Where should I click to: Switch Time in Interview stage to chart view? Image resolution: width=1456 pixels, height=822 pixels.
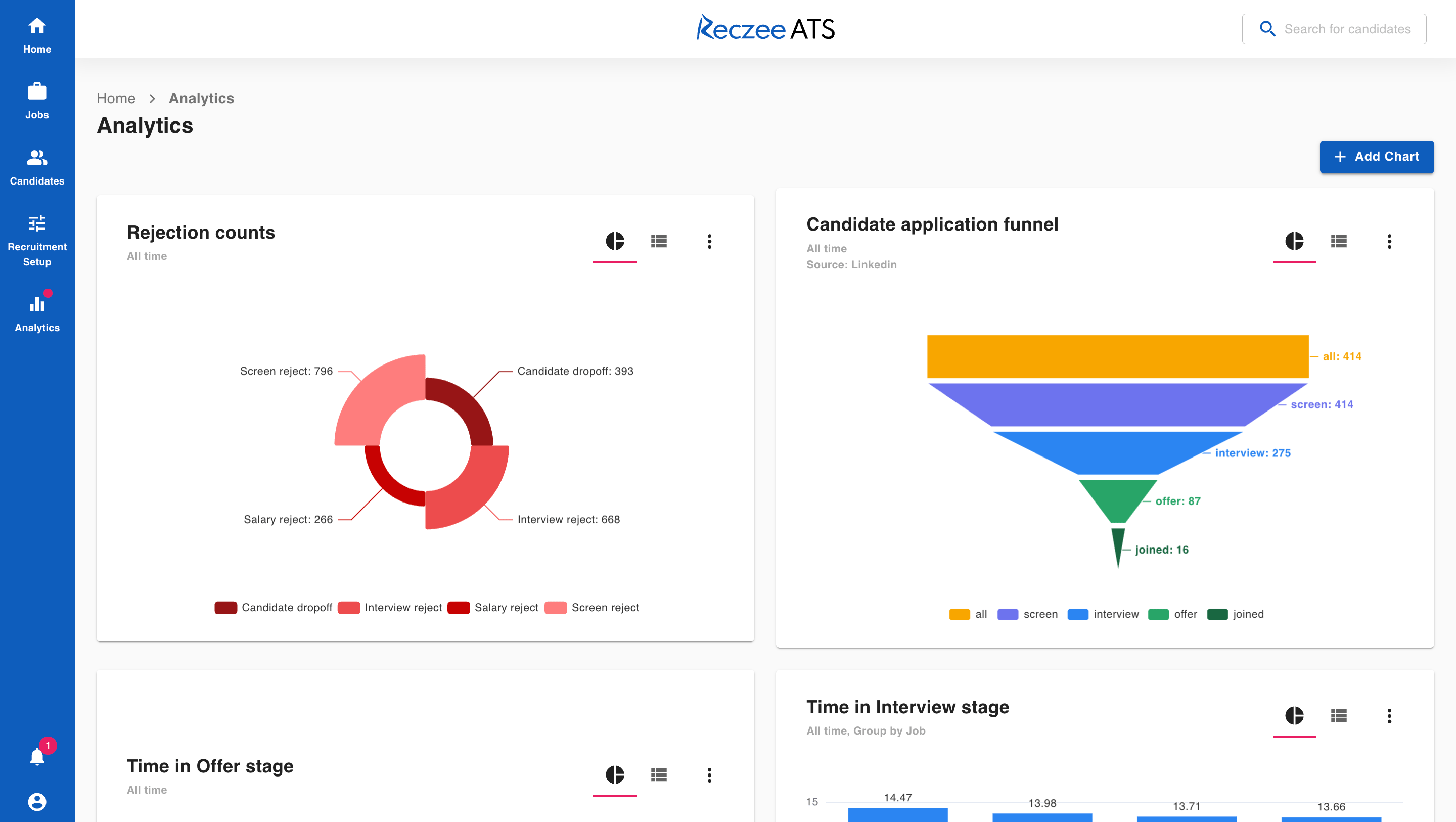tap(1294, 716)
